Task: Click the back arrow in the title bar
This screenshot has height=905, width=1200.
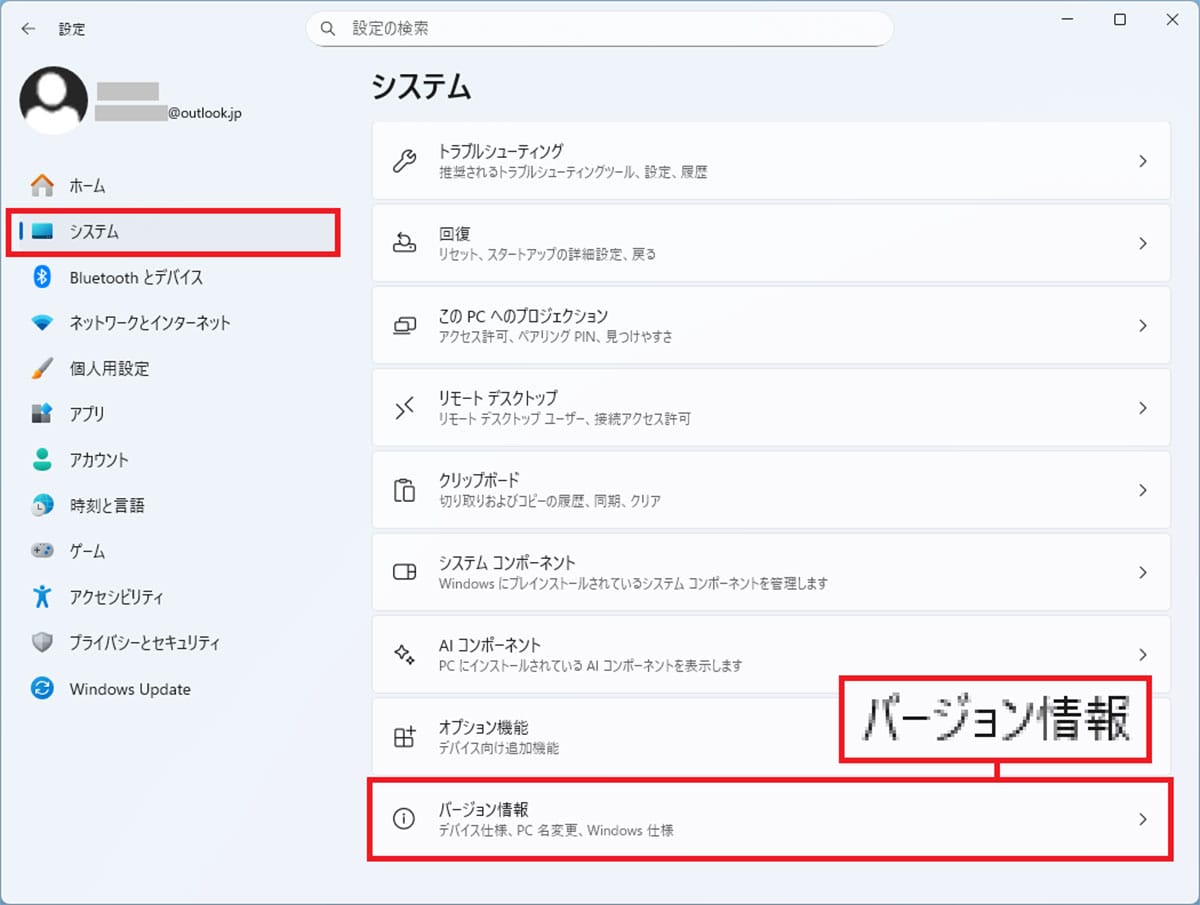Action: pyautogui.click(x=28, y=29)
